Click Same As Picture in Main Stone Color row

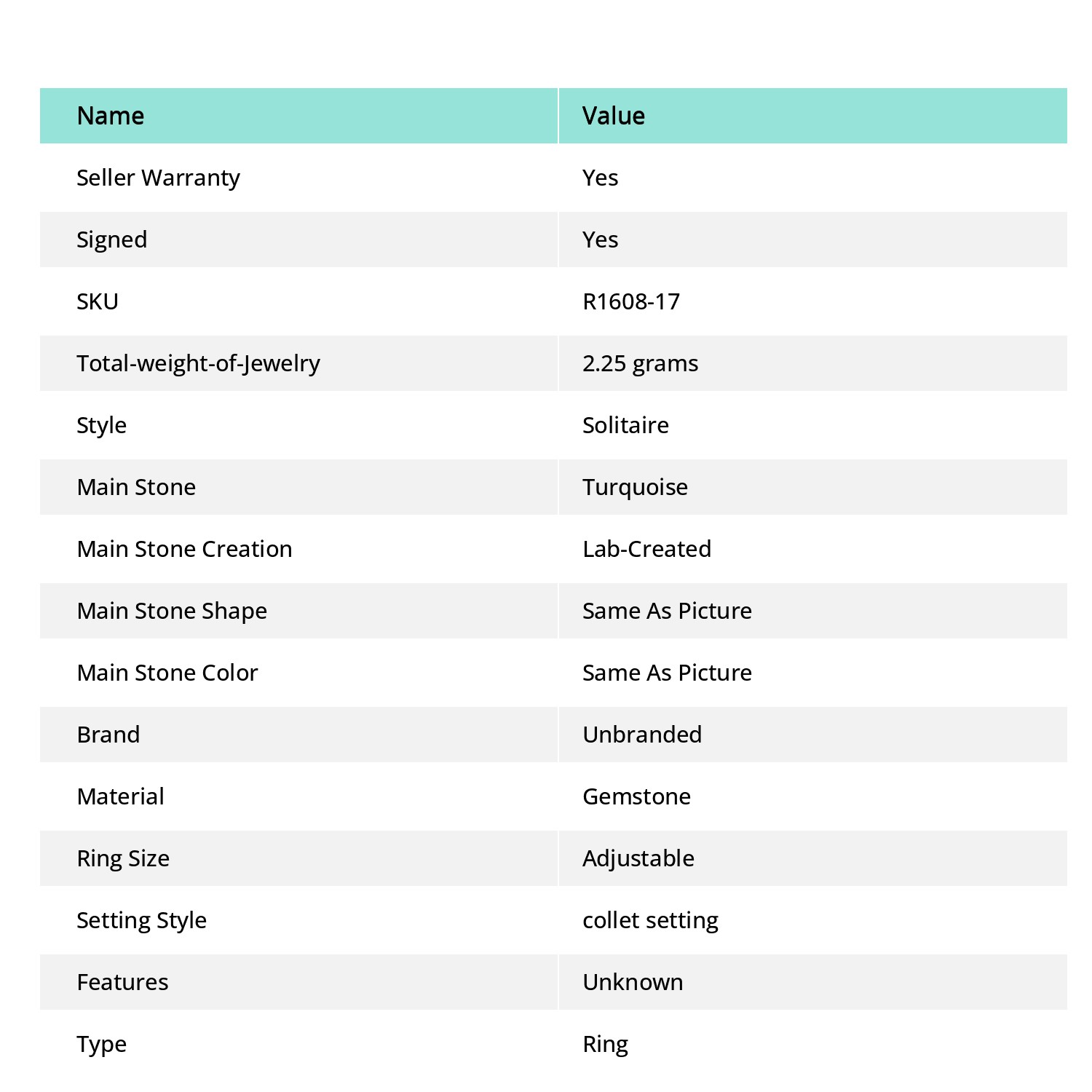tap(667, 673)
